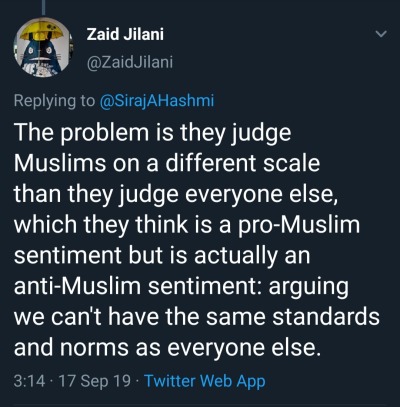Viewport: 400px width, 407px height.
Task: Expand the tweet options chevron menu
Action: point(381,34)
